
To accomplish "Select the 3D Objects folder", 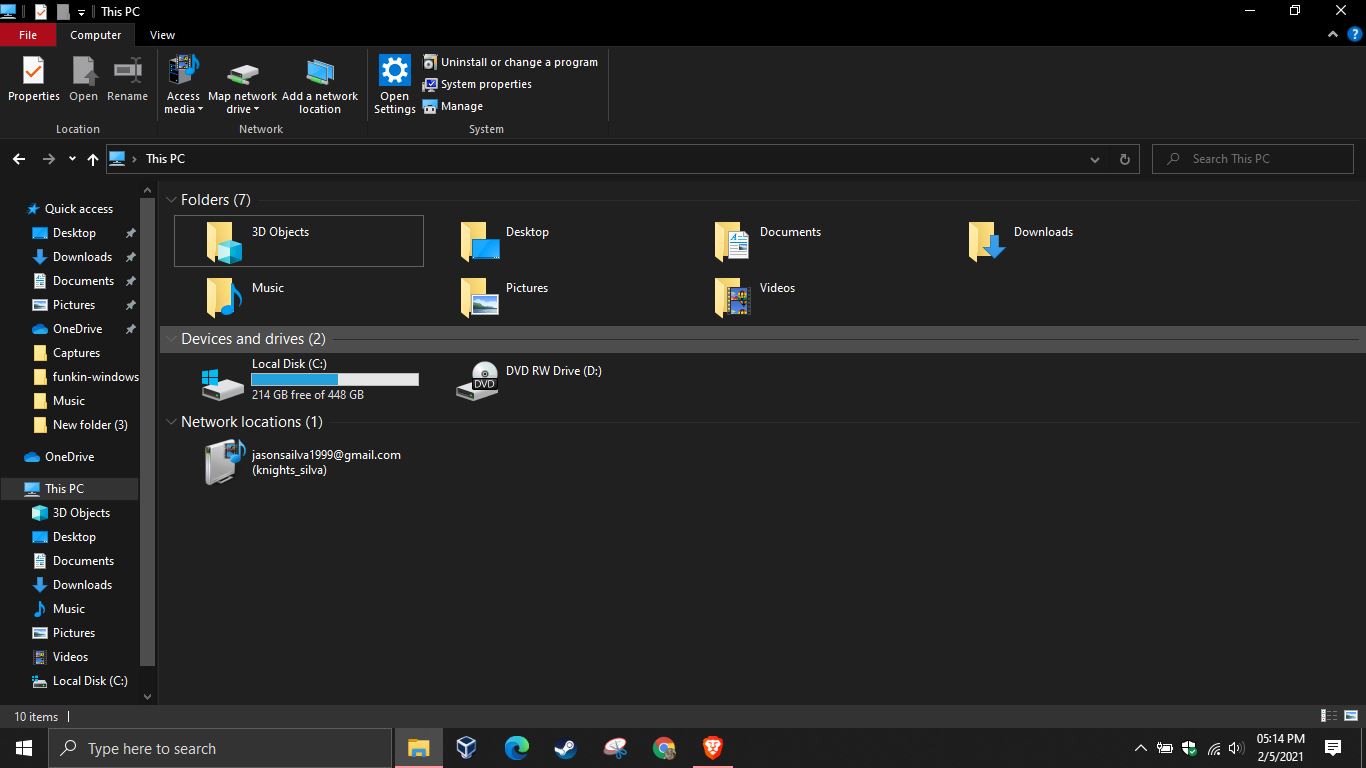I will [299, 241].
